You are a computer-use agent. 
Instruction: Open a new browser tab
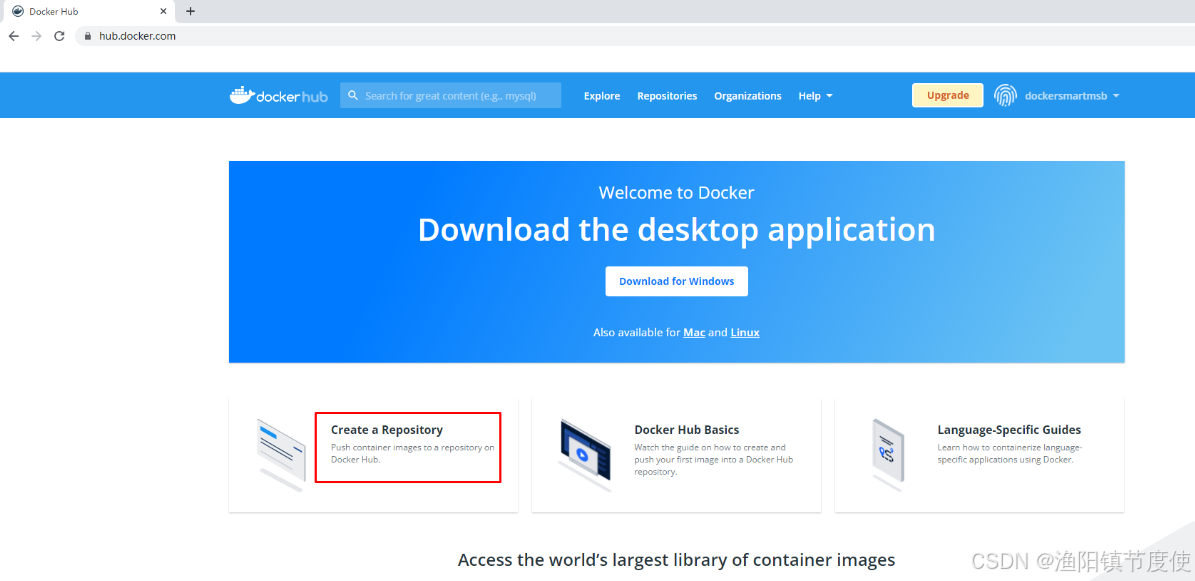click(191, 11)
